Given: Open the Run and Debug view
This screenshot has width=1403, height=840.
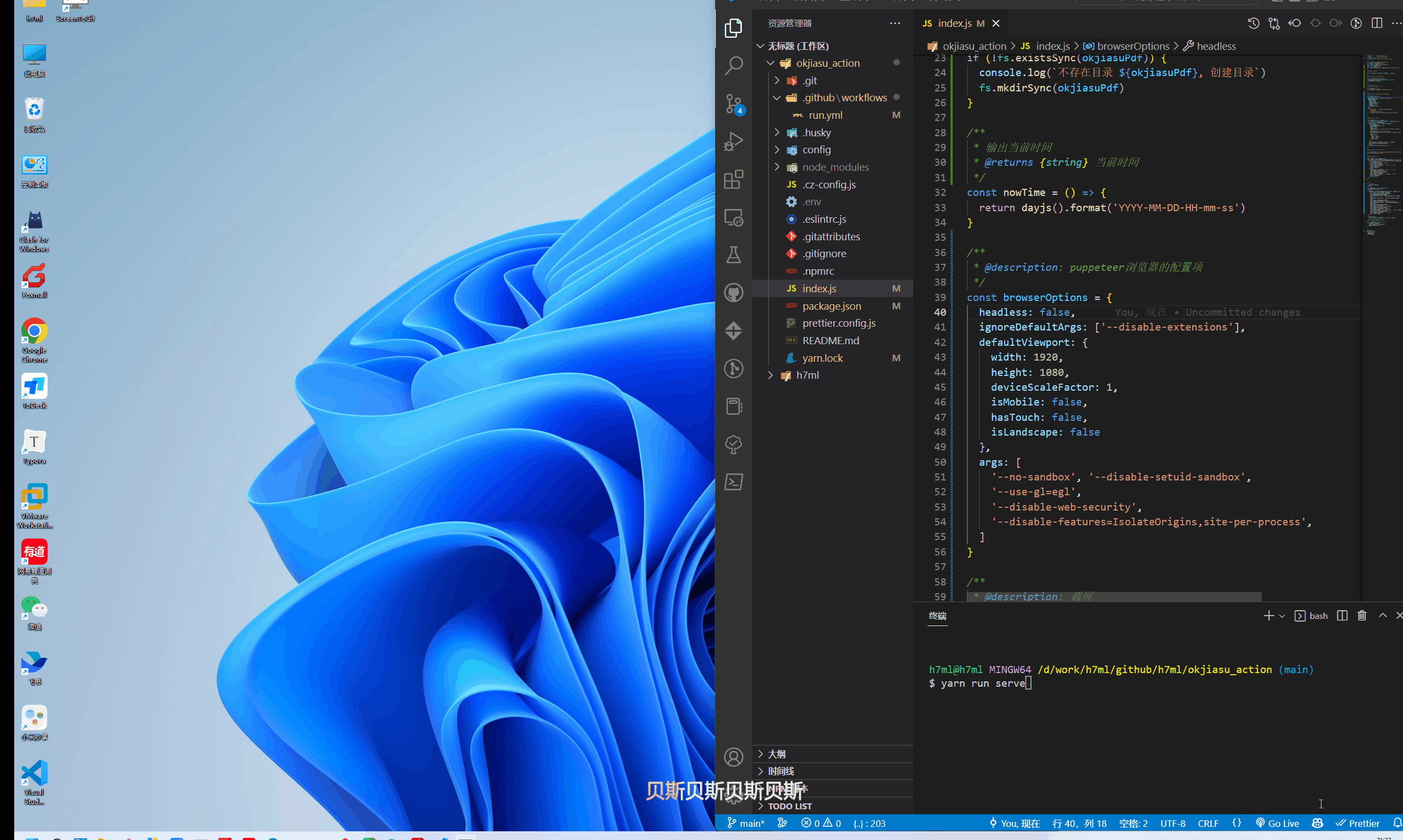Looking at the screenshot, I should [733, 142].
